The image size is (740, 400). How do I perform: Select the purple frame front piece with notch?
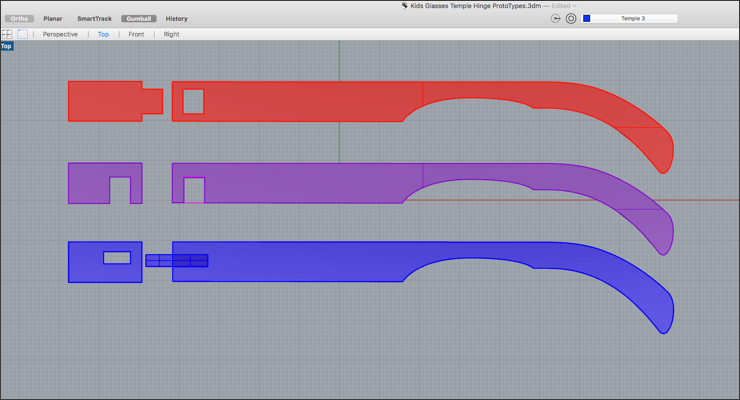click(89, 183)
